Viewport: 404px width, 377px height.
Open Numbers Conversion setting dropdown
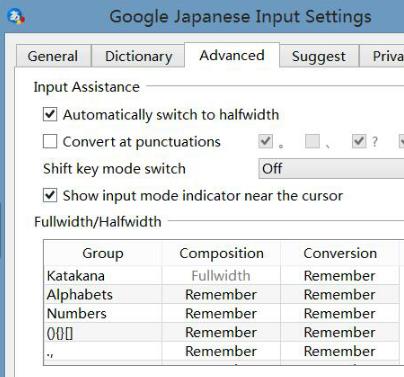[340, 314]
